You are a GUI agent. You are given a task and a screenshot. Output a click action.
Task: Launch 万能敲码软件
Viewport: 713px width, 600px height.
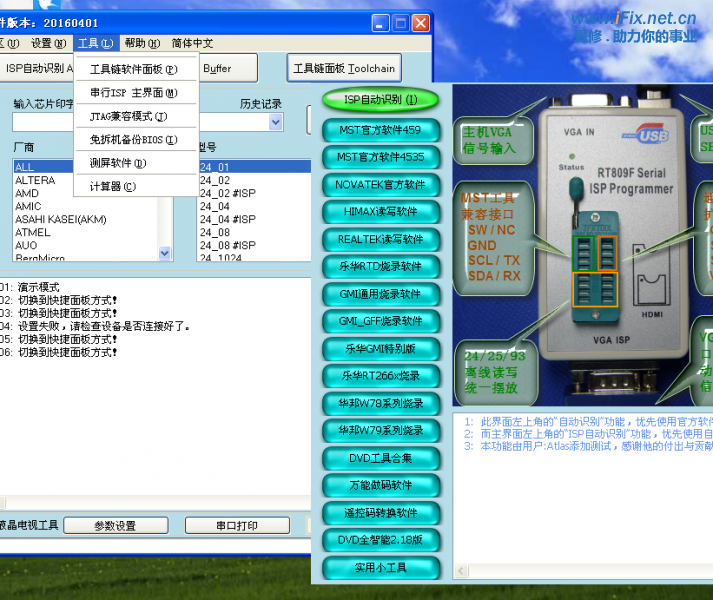[x=381, y=486]
